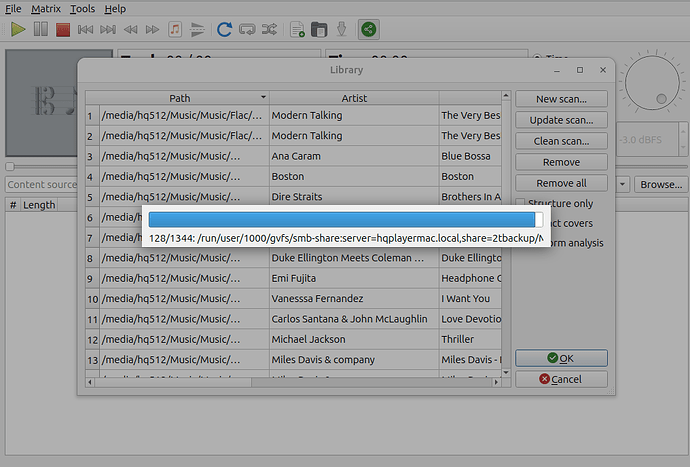The width and height of the screenshot is (690, 467).
Task: Sort by the Path column header
Action: click(180, 98)
